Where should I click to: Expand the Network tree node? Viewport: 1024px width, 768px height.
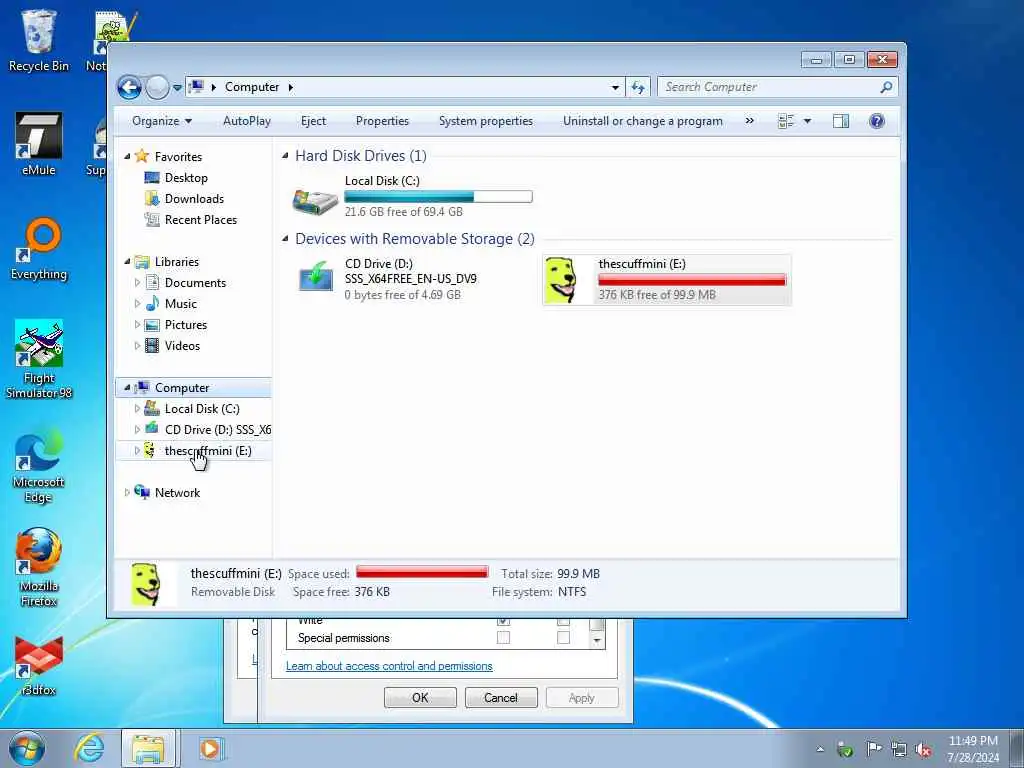click(x=127, y=492)
